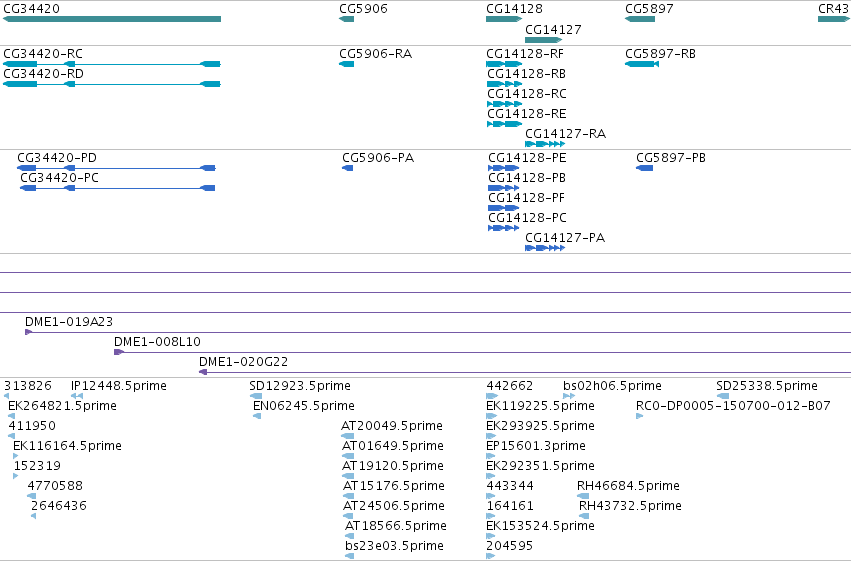Click EST AT15176.5prime
Image resolution: width=851 pixels, height=561 pixels.
[x=348, y=496]
